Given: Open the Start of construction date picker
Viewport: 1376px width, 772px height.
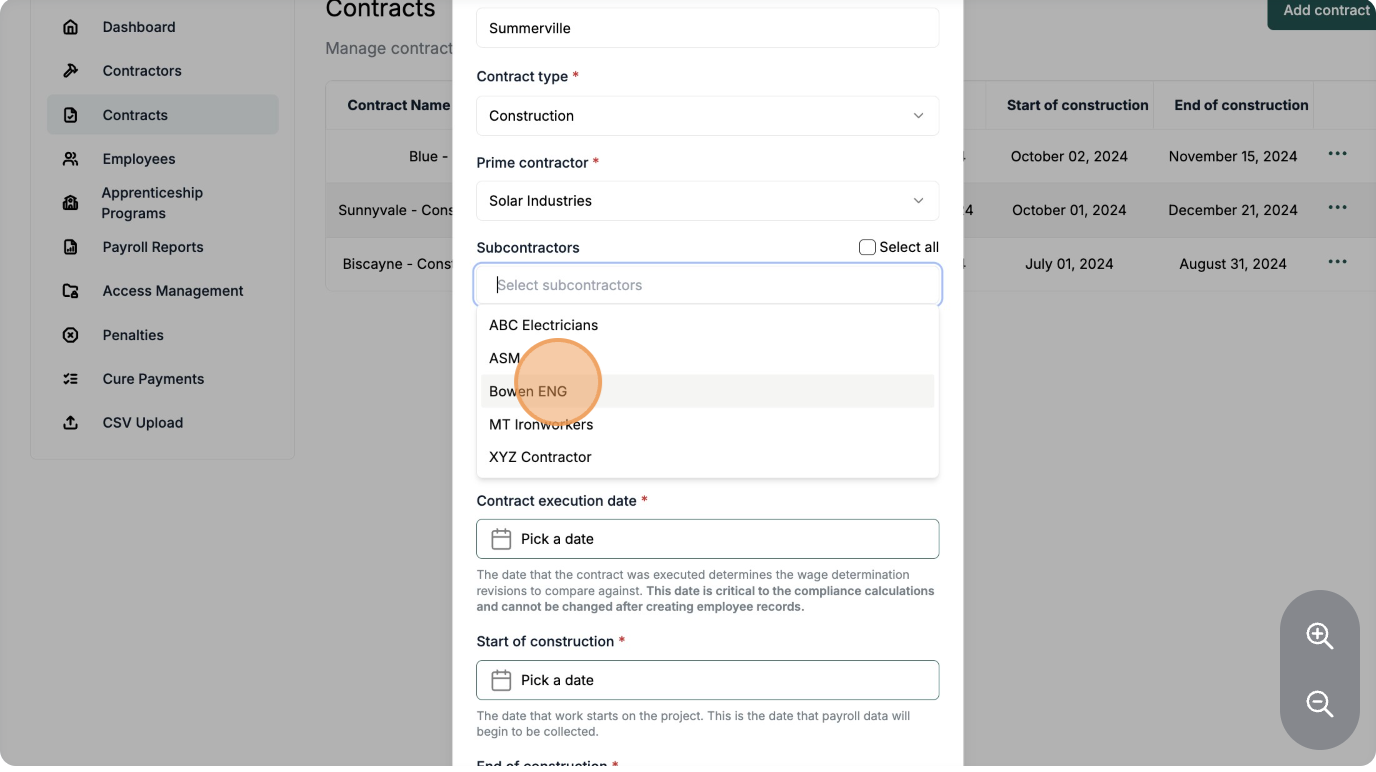Looking at the screenshot, I should pyautogui.click(x=707, y=680).
